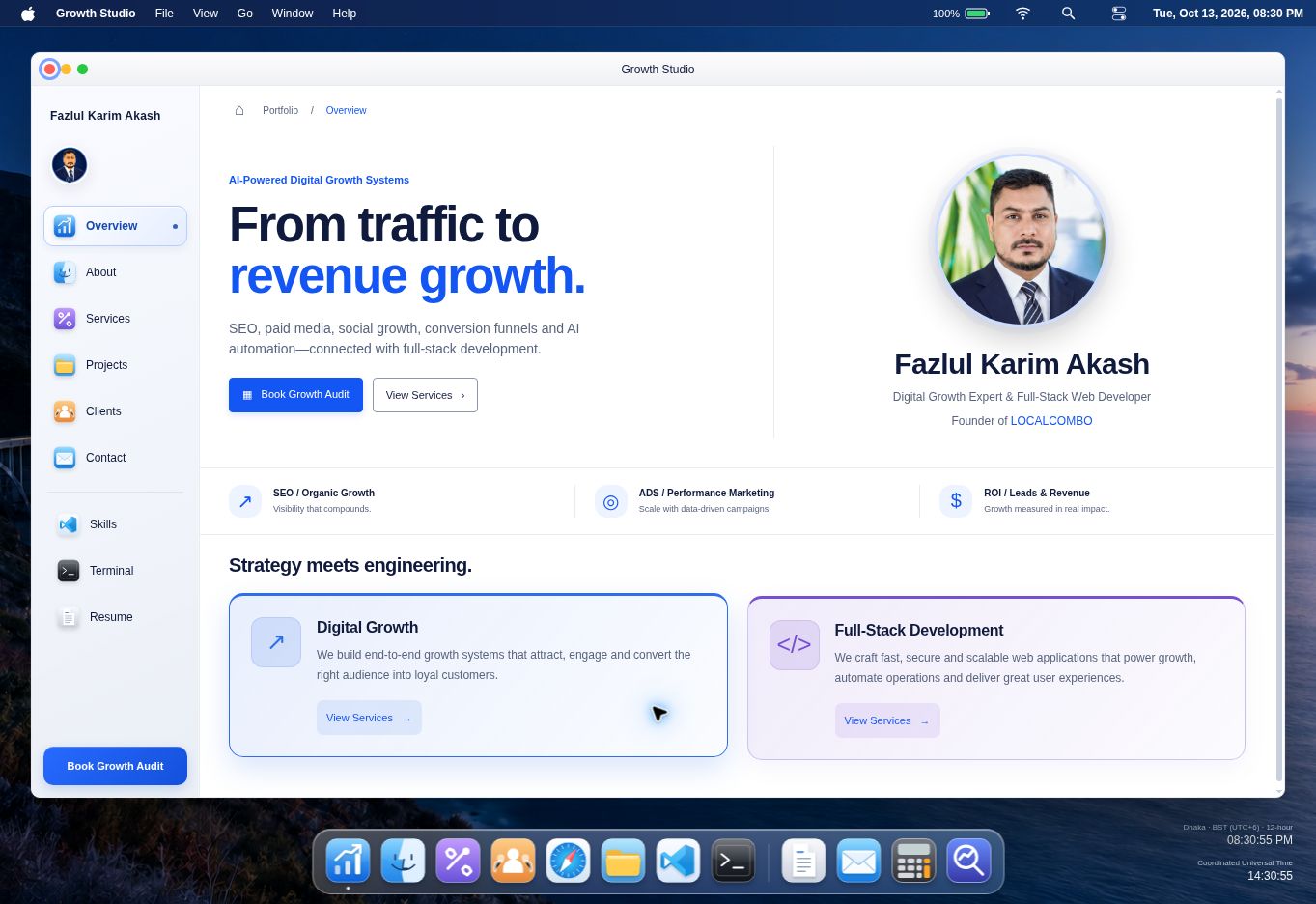
Task: Open the Contact sidebar item
Action: pyautogui.click(x=115, y=458)
